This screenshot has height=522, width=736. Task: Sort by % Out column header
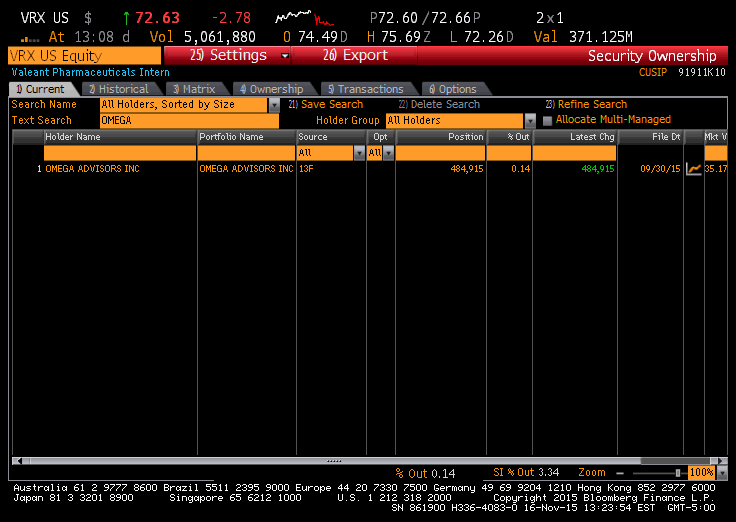click(x=509, y=137)
